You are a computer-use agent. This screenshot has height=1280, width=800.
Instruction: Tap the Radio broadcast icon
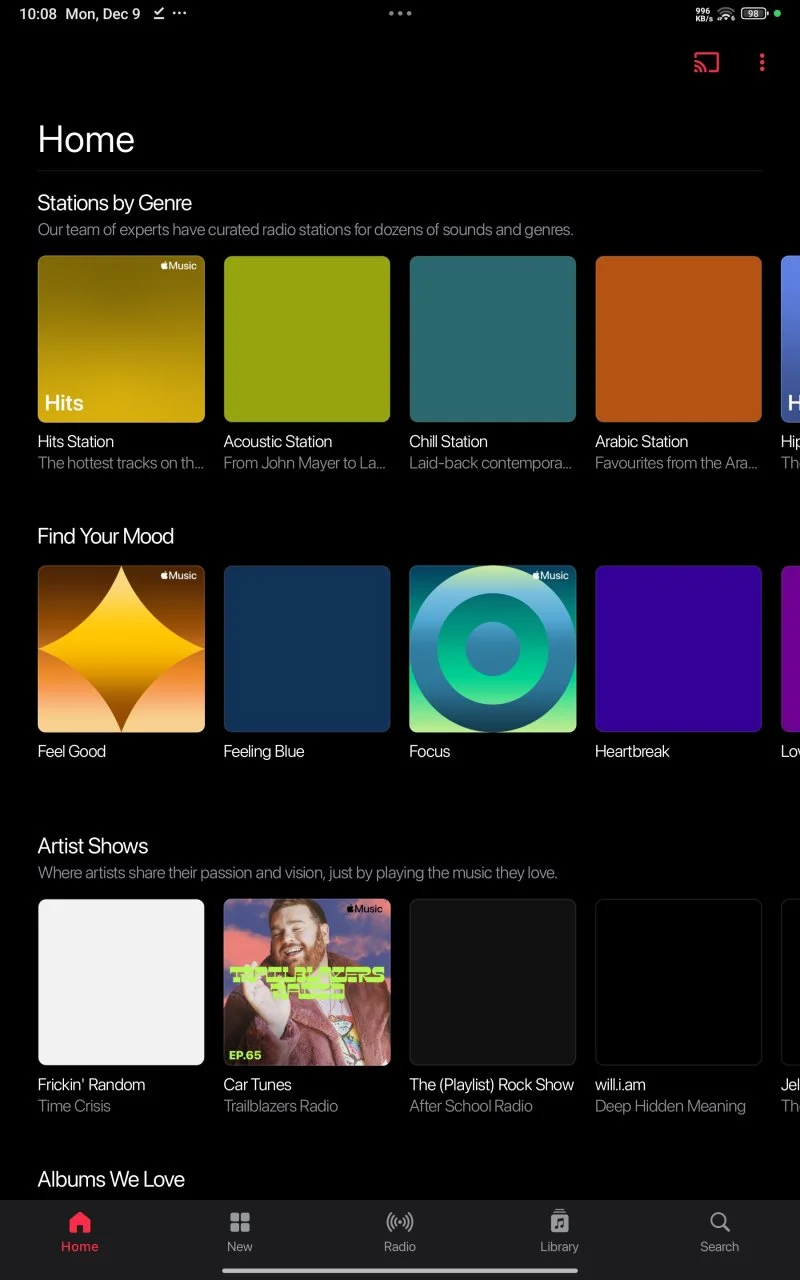pyautogui.click(x=400, y=1222)
